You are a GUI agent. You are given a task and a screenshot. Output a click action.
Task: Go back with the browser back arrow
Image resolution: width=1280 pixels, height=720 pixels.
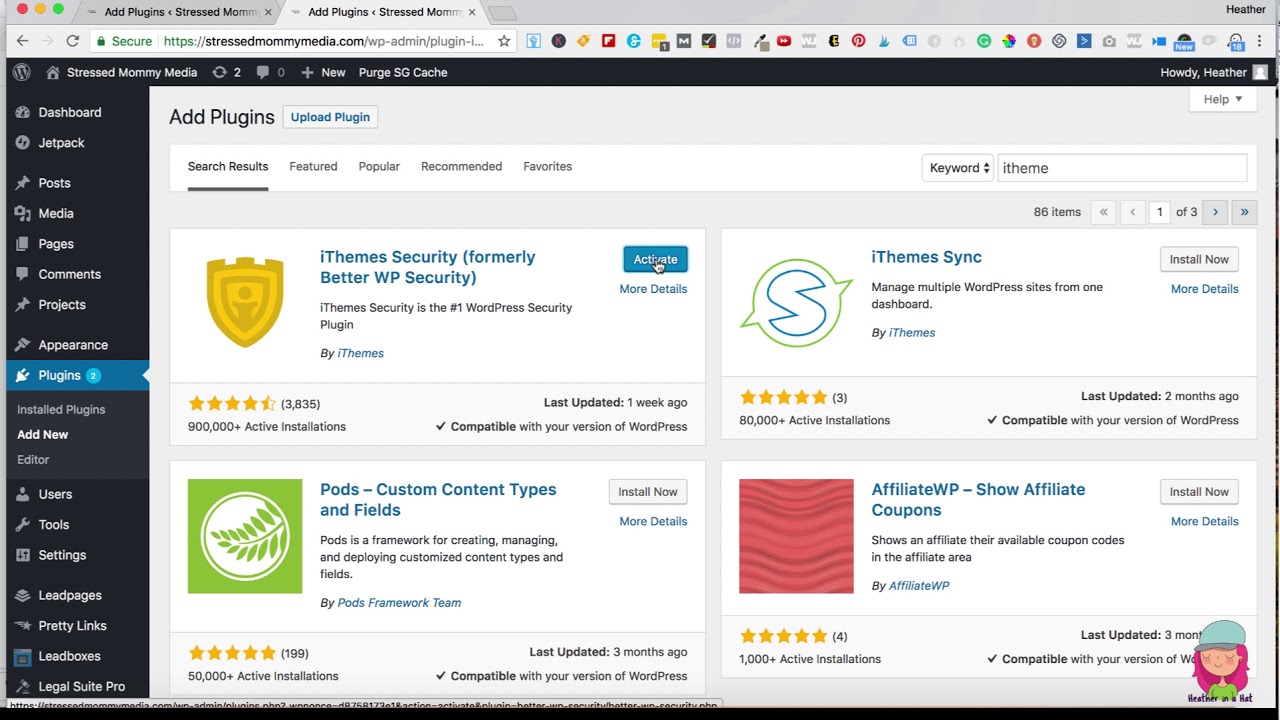point(22,41)
